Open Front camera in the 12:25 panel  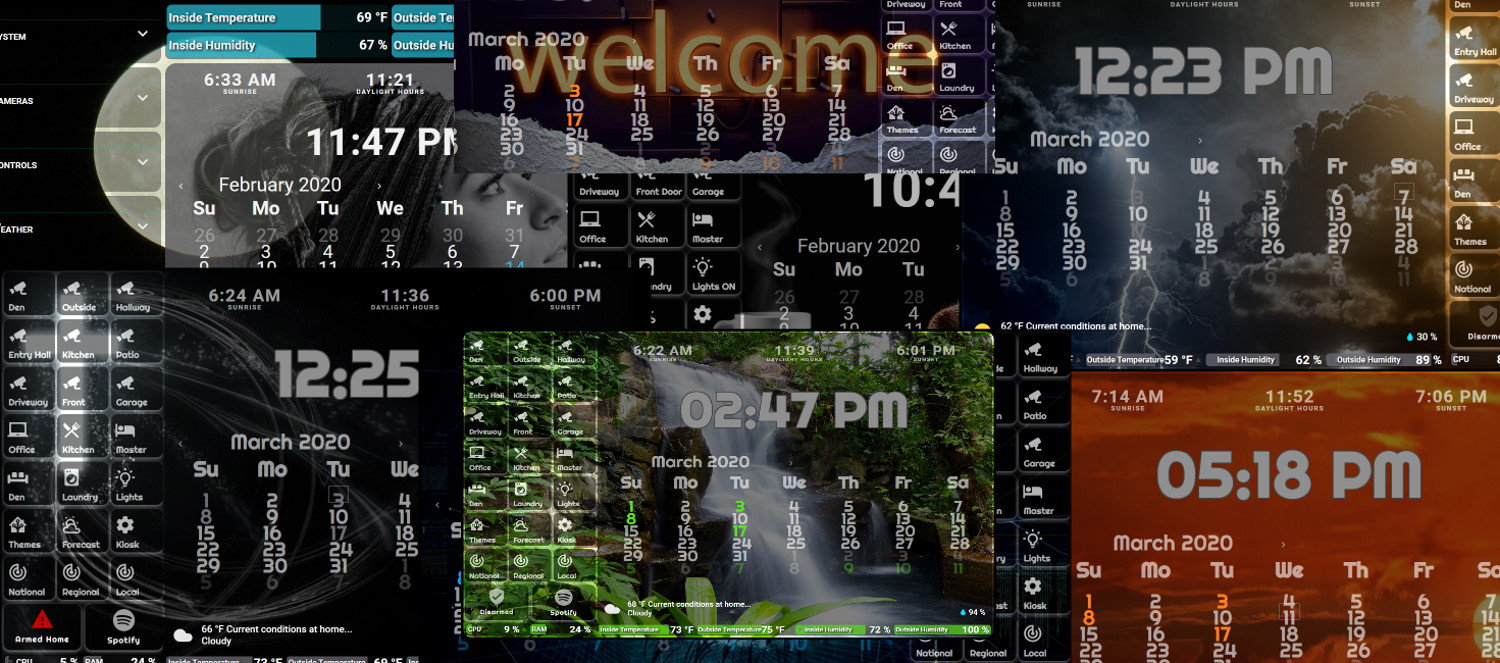[80, 390]
